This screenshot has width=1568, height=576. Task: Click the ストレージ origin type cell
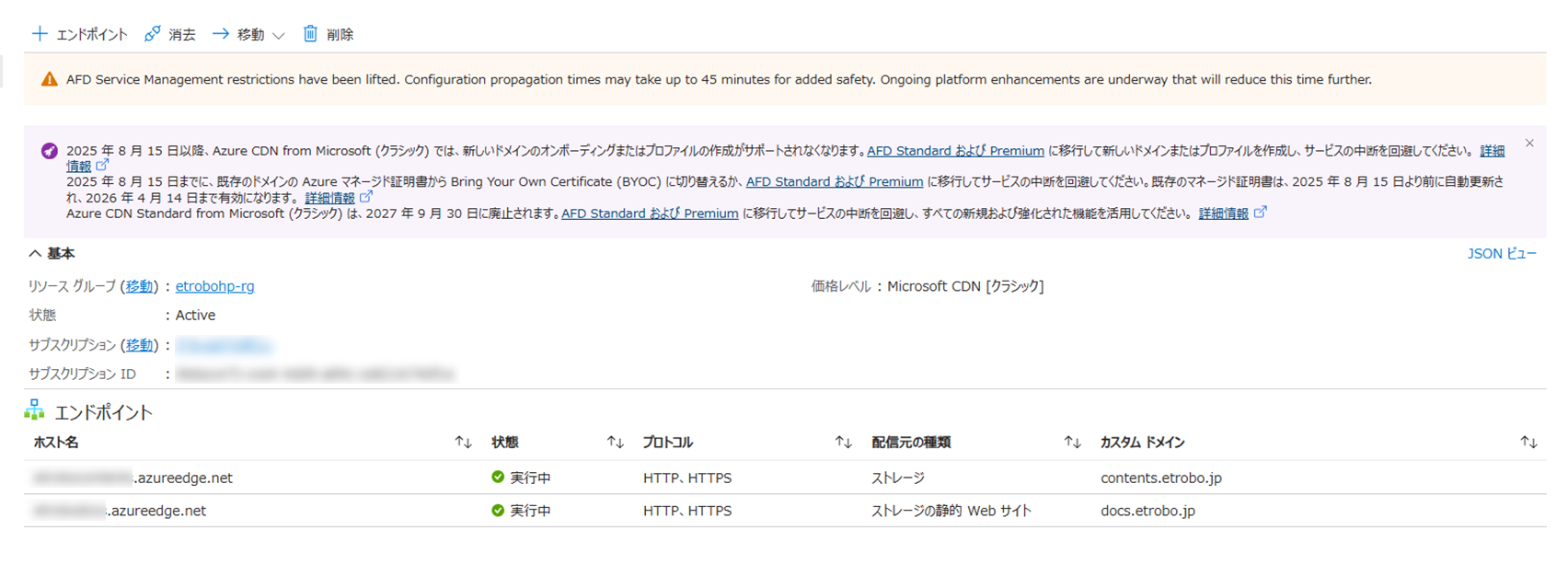coord(898,478)
